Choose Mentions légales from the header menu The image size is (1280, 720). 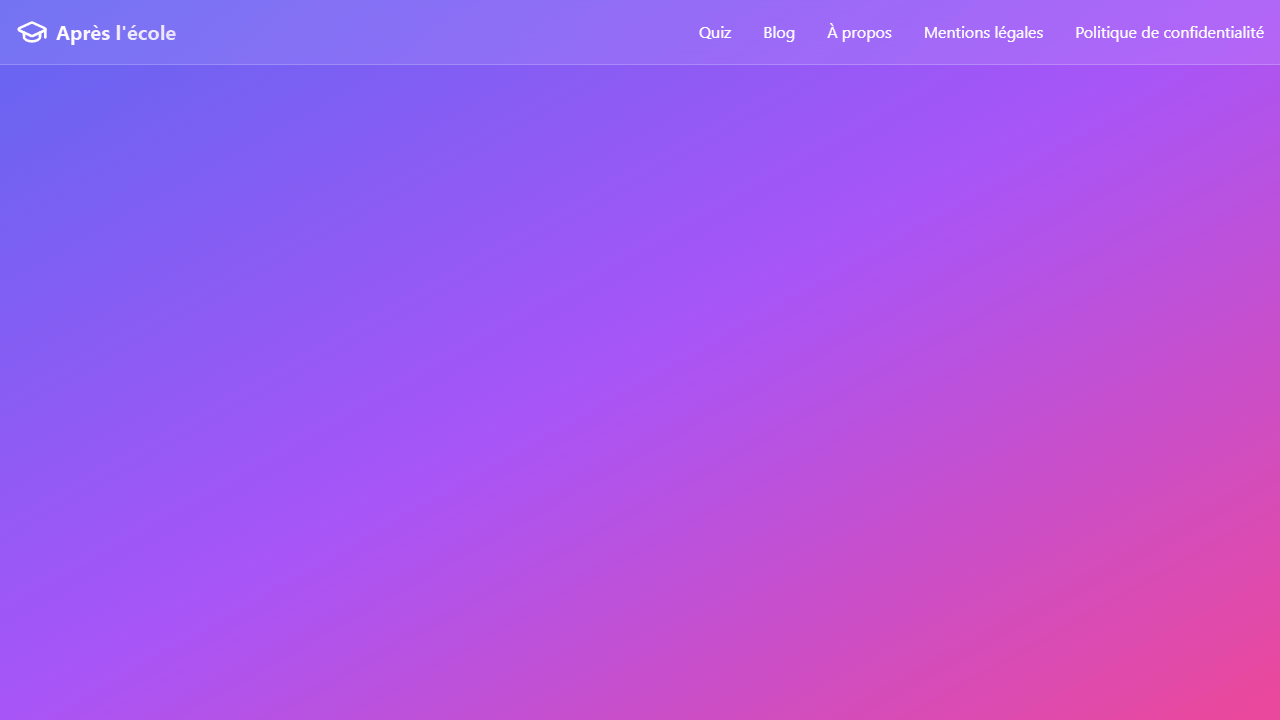point(983,32)
